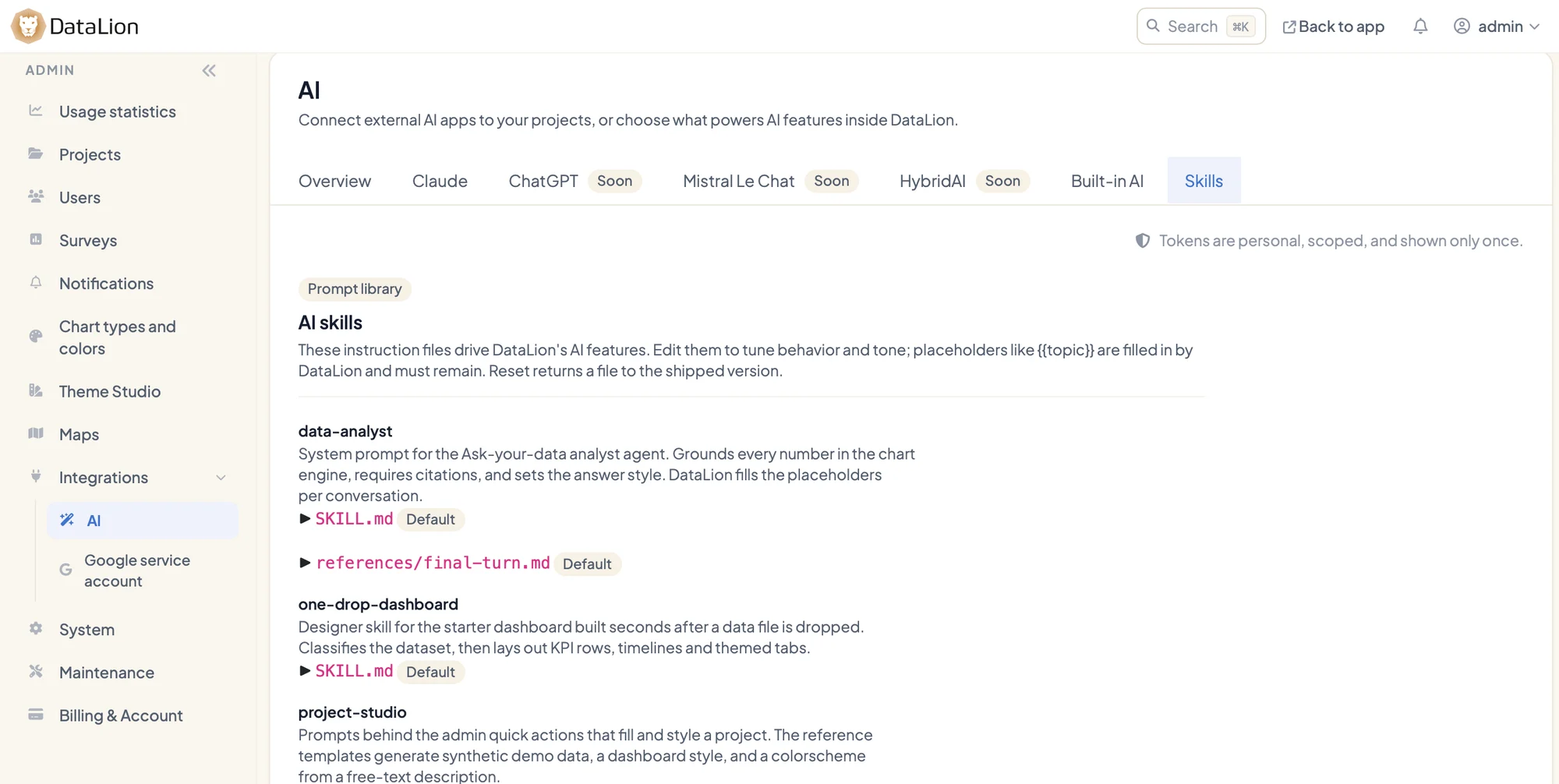Click one-drop-dashboard SKILL.md file name
Viewport: 1559px width, 784px height.
(354, 671)
